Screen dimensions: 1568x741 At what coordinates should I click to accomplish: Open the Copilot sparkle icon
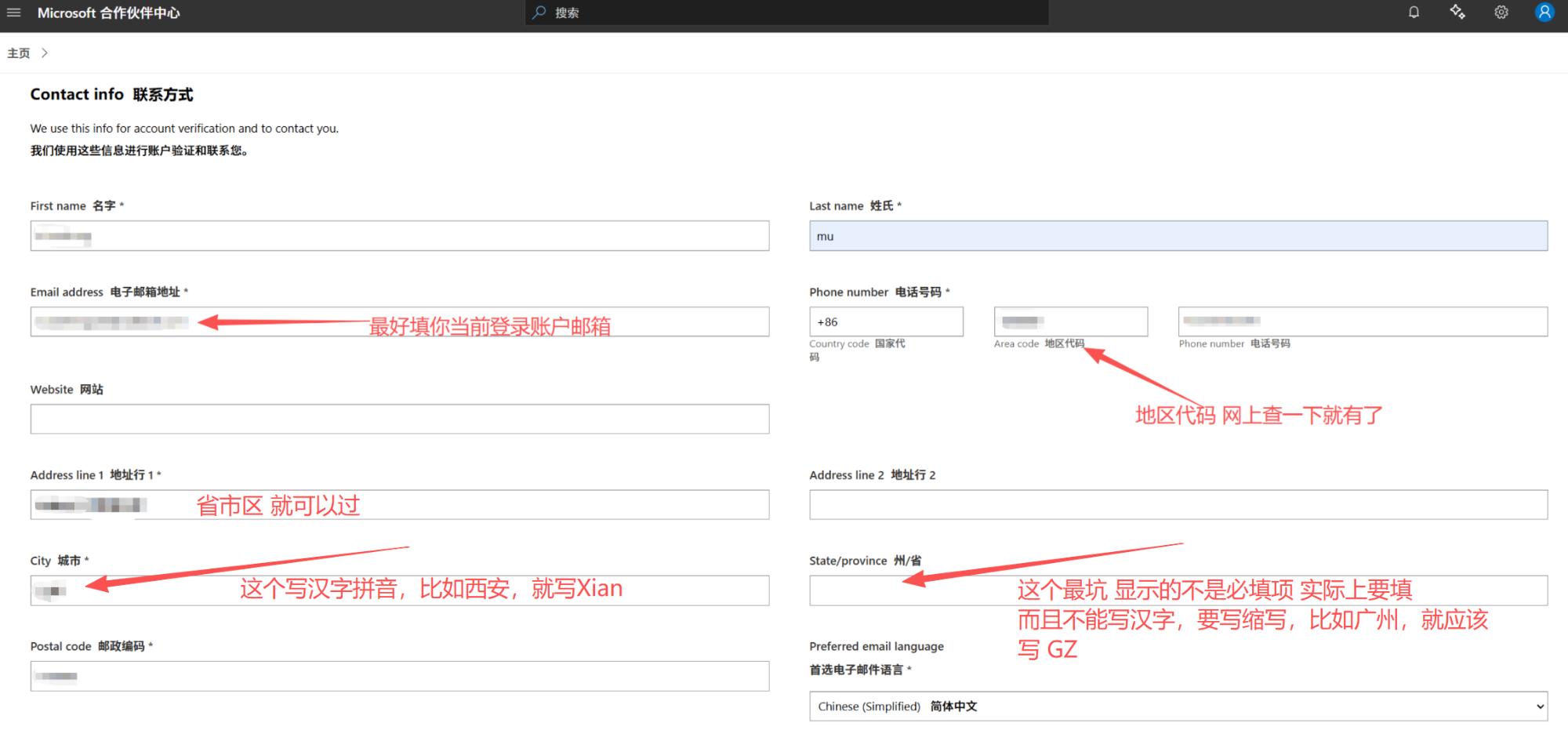point(1457,13)
